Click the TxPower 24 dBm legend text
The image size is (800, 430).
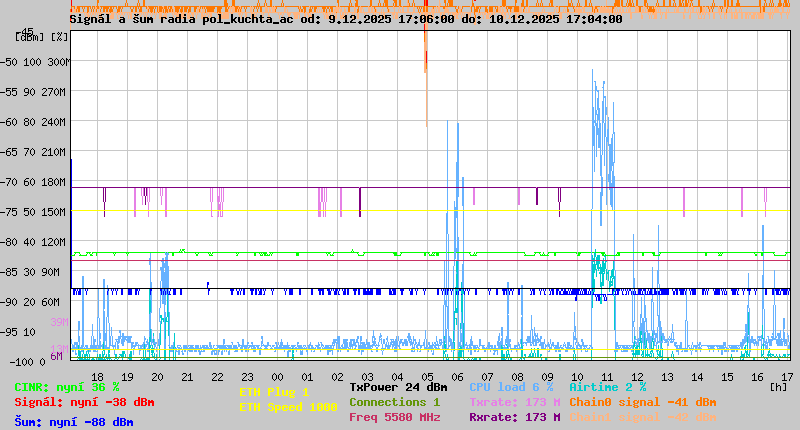tap(398, 386)
